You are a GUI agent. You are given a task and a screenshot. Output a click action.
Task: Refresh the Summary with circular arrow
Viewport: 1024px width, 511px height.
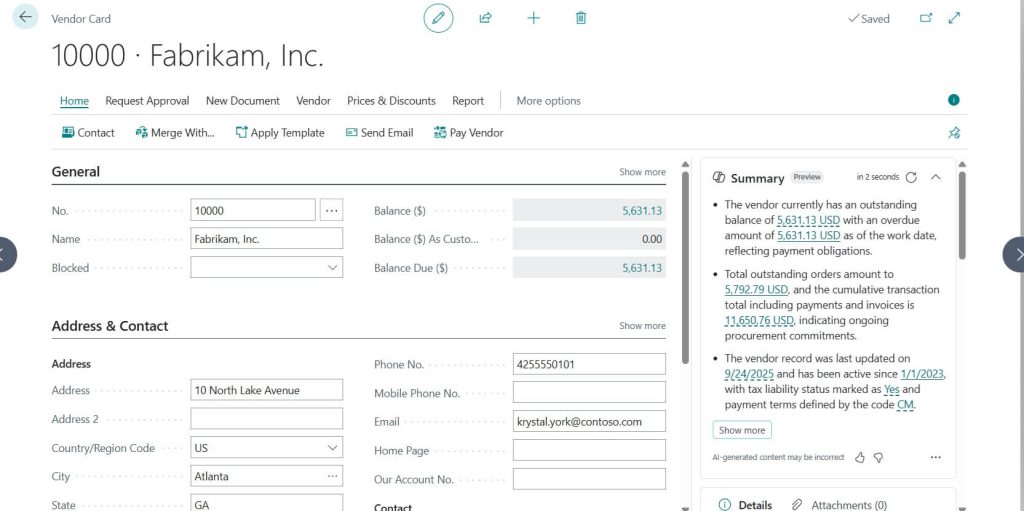(912, 177)
